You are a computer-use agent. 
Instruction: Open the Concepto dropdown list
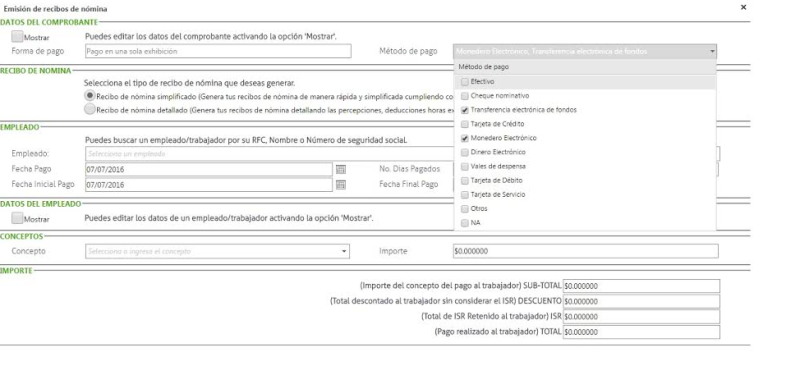pos(344,251)
